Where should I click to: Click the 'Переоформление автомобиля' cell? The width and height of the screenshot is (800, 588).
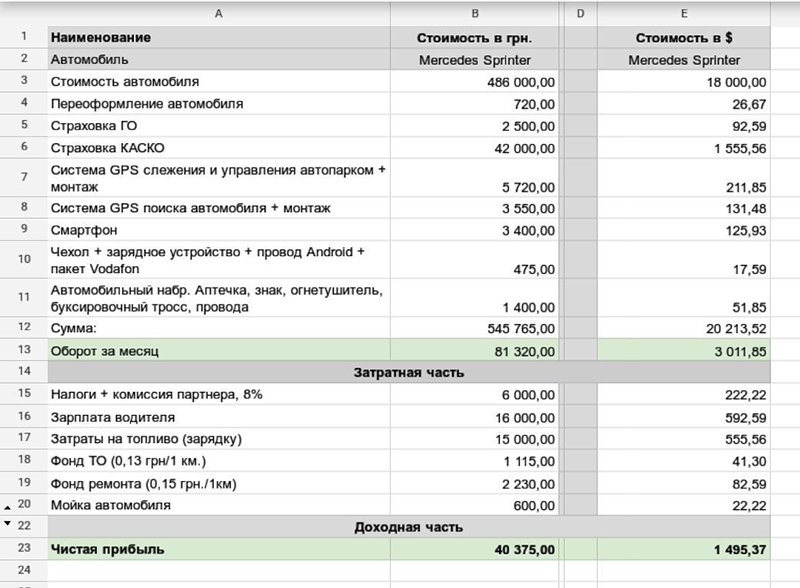coord(219,104)
